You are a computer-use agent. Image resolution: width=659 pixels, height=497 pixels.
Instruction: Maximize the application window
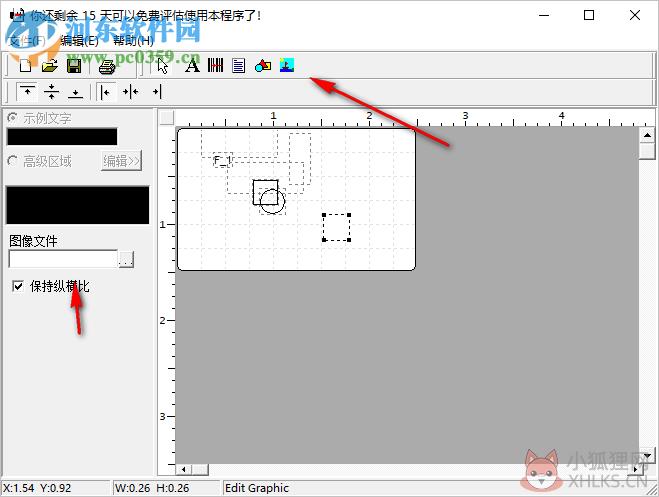click(x=589, y=16)
